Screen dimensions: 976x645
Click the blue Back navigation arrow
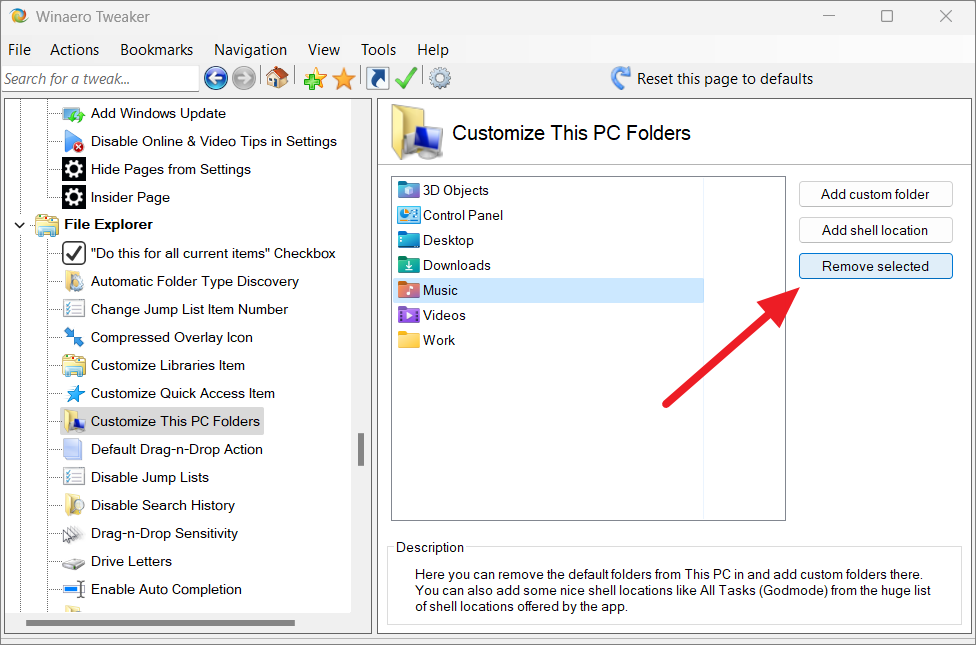[215, 78]
